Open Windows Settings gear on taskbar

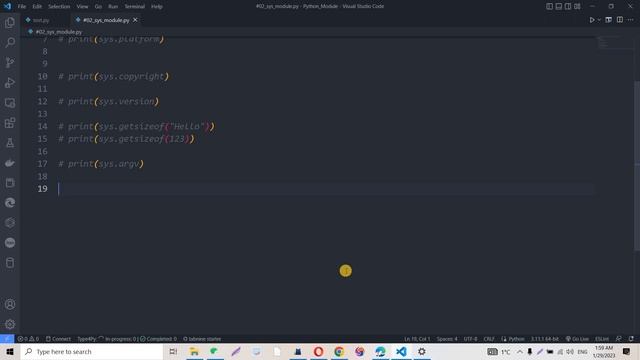[422, 351]
